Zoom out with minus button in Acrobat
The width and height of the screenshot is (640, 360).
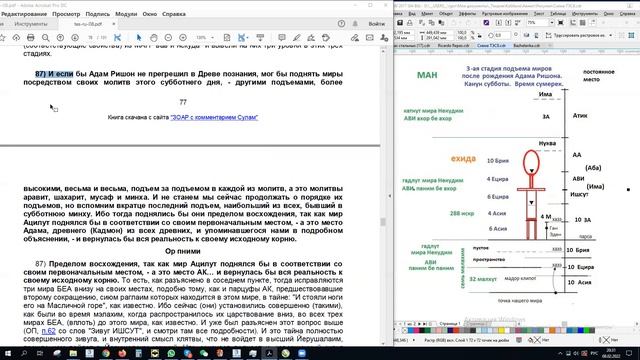click(168, 38)
